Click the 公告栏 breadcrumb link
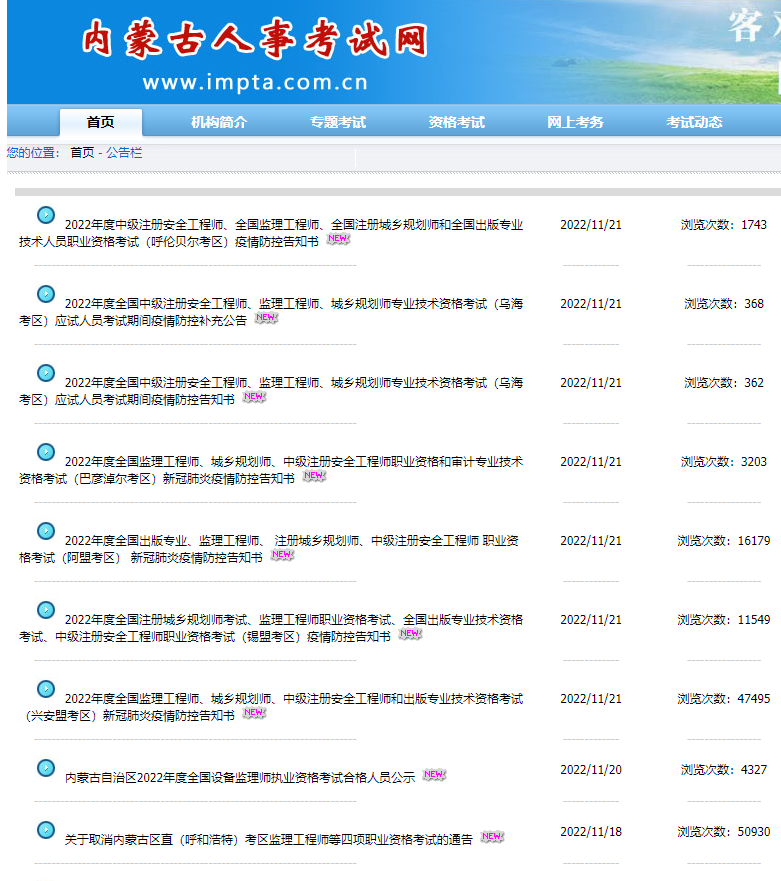Screen dimensions: 781x881 point(125,153)
